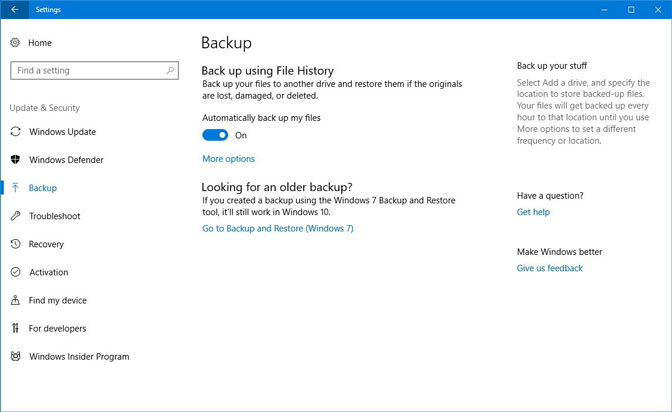Click the search magnifier icon
672x412 pixels.
[x=170, y=70]
